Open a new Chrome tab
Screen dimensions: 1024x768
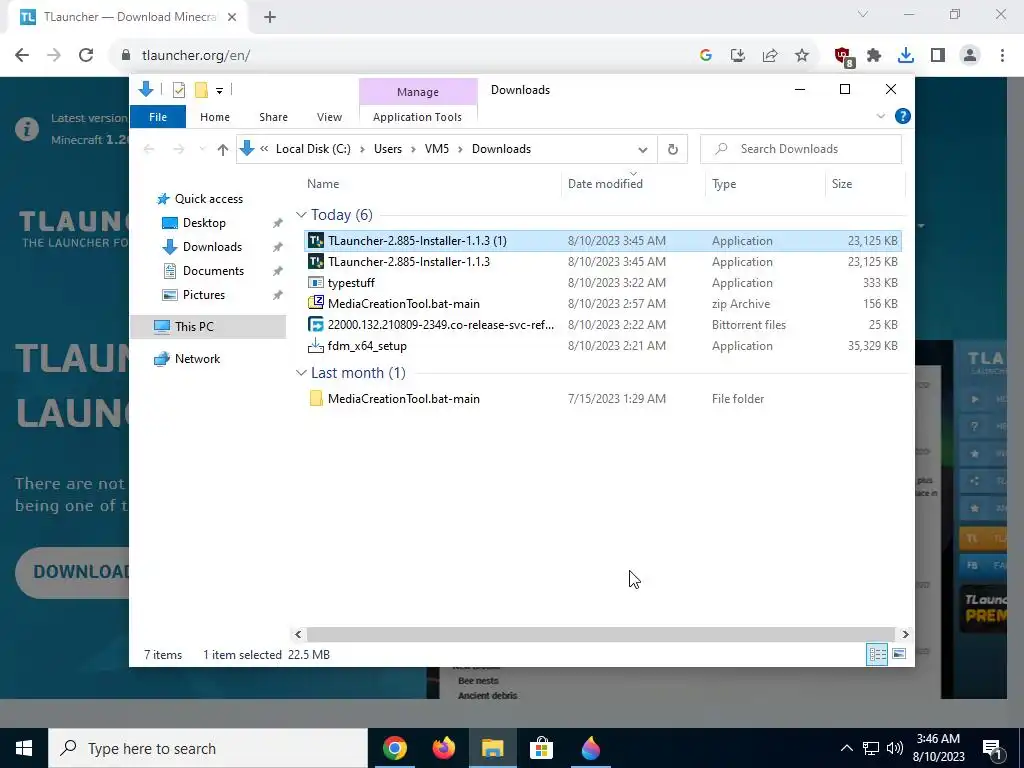point(270,18)
